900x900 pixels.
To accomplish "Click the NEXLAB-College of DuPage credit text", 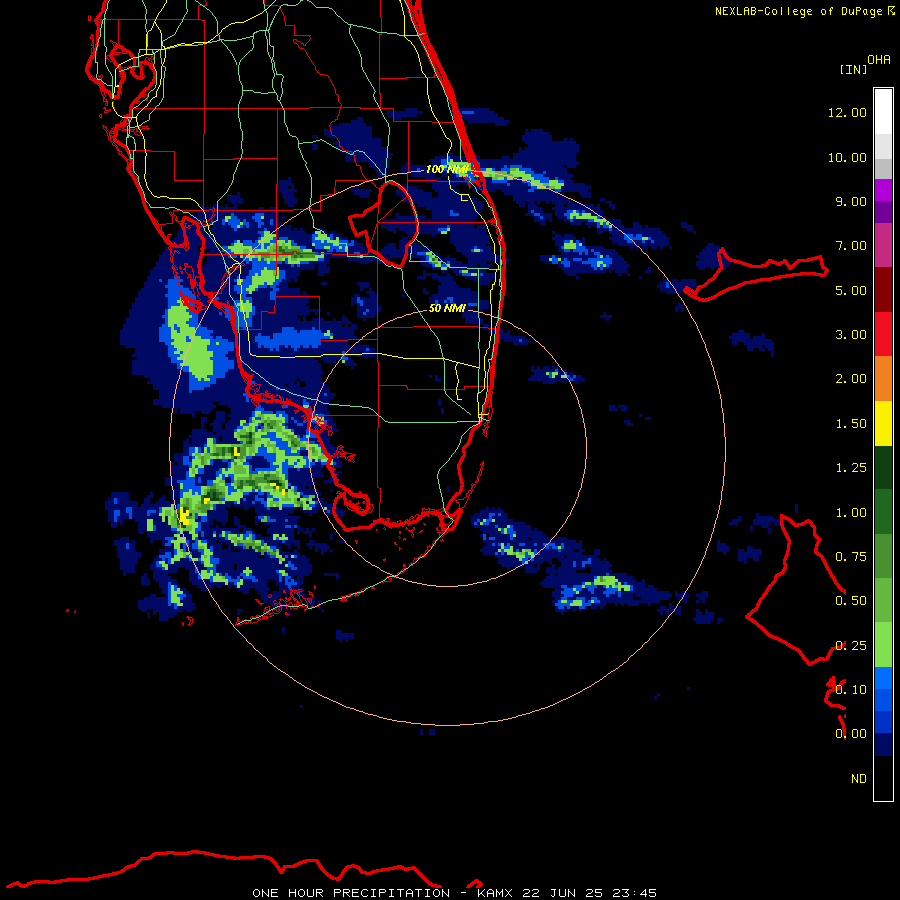I will tap(805, 11).
